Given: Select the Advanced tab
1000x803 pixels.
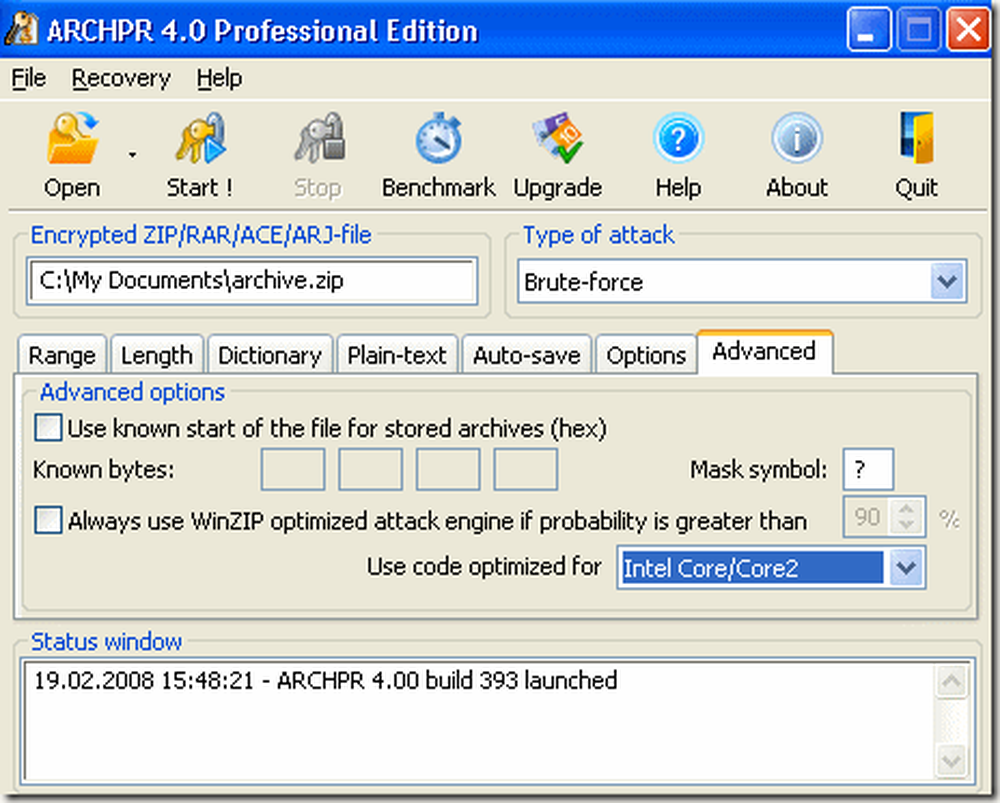Looking at the screenshot, I should 764,351.
